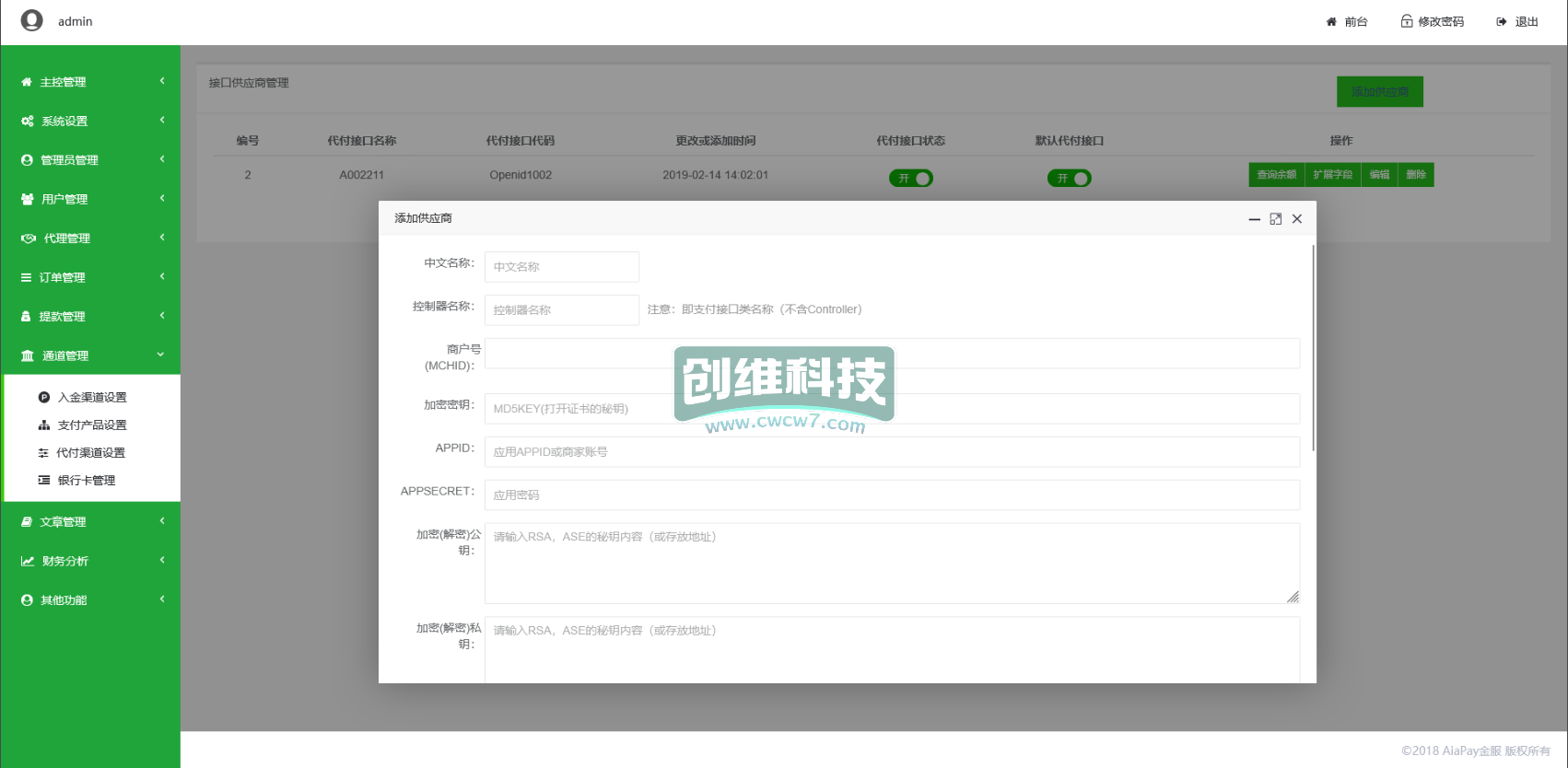Click the admin avatar icon in header
The image size is (1568, 768).
pos(32,20)
